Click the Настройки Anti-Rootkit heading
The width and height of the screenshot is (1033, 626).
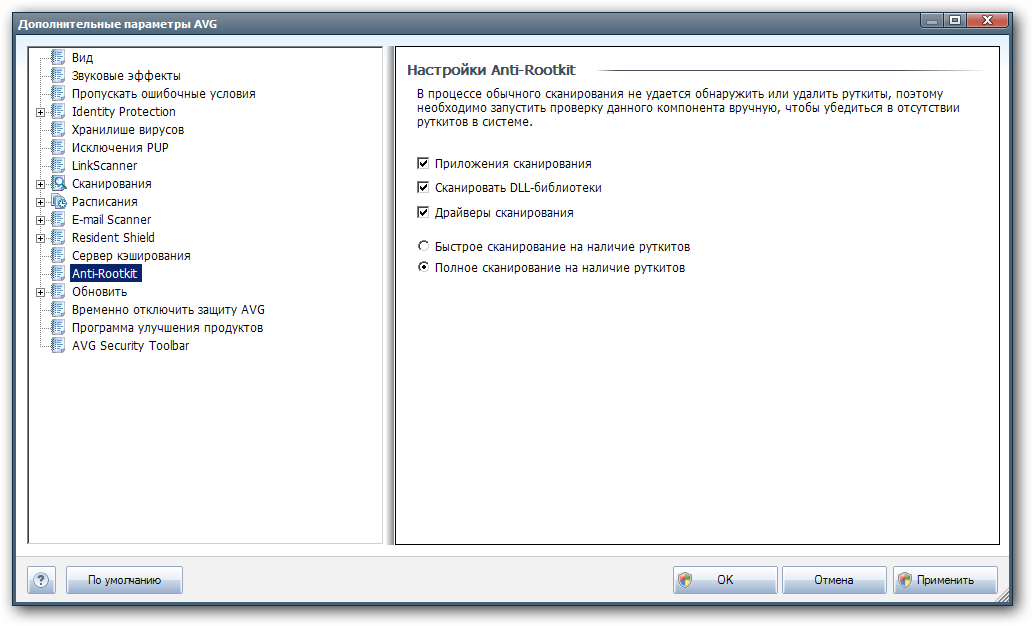(x=491, y=70)
